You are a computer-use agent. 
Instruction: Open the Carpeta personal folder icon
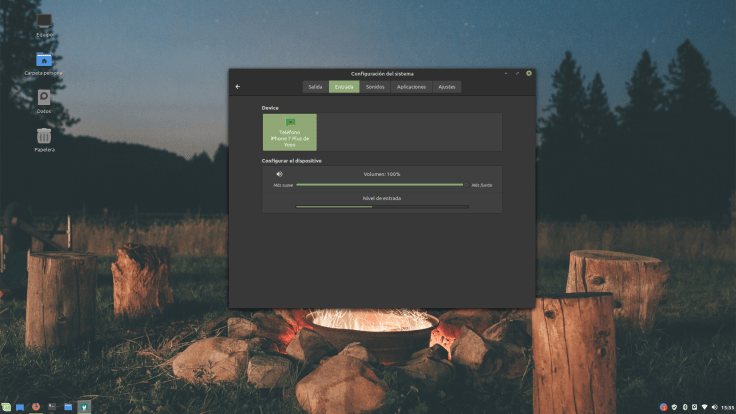(x=44, y=62)
